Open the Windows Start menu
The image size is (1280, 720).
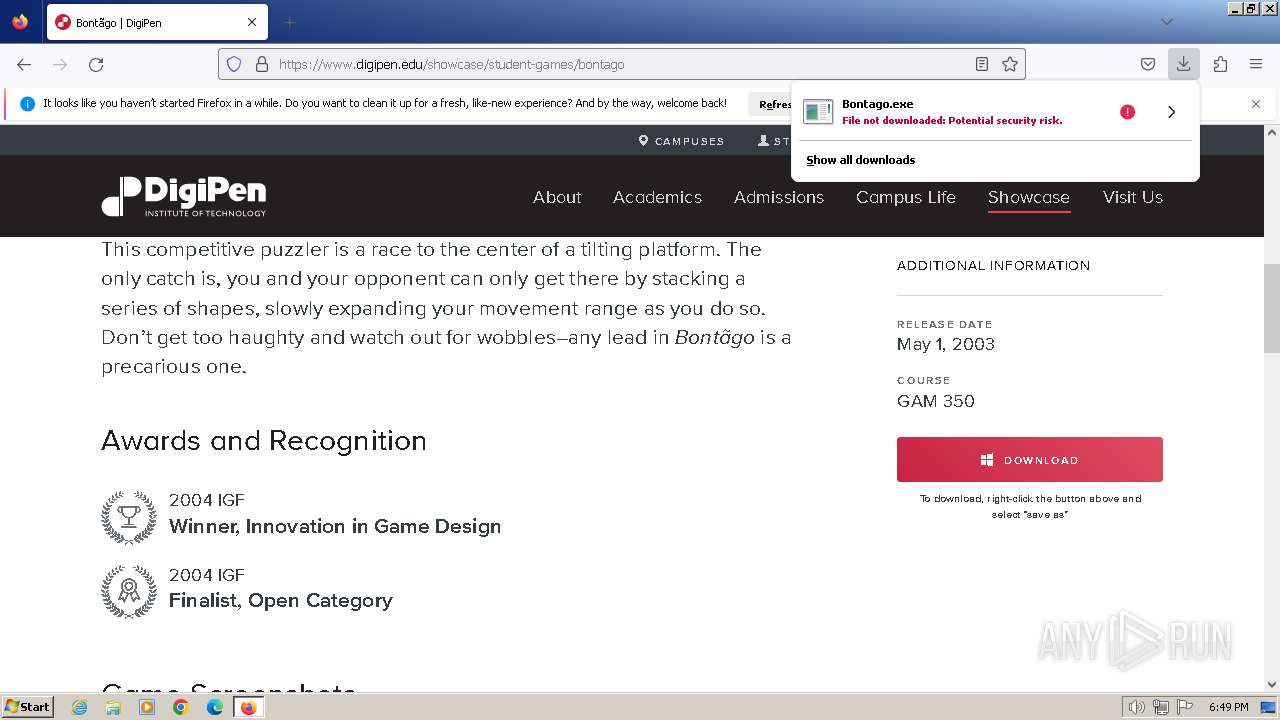coord(28,706)
